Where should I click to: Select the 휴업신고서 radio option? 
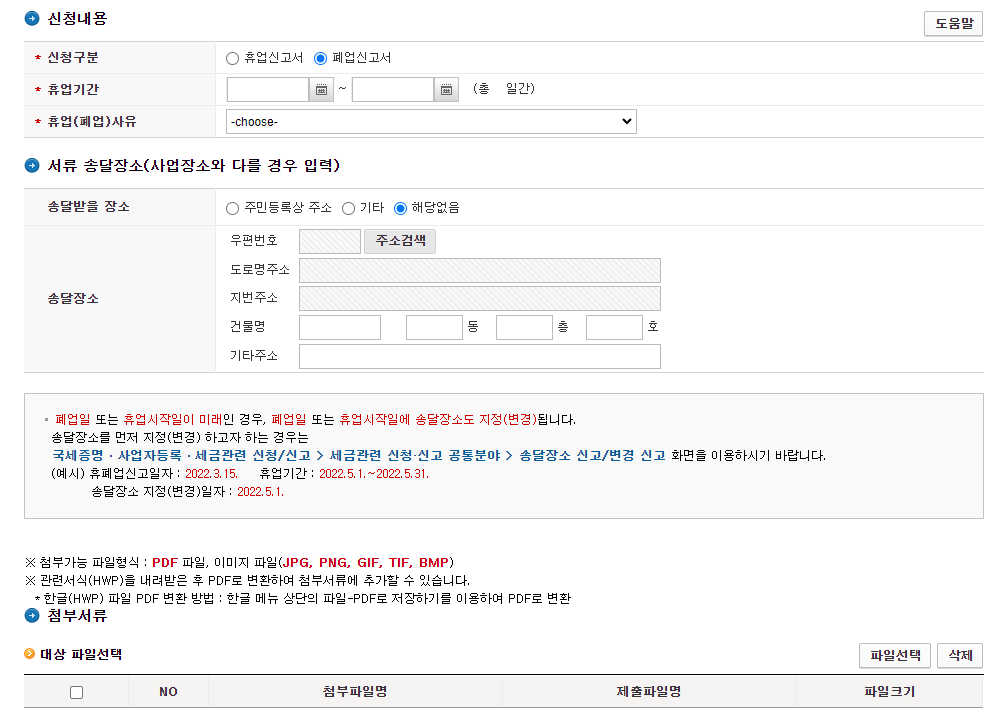point(230,57)
